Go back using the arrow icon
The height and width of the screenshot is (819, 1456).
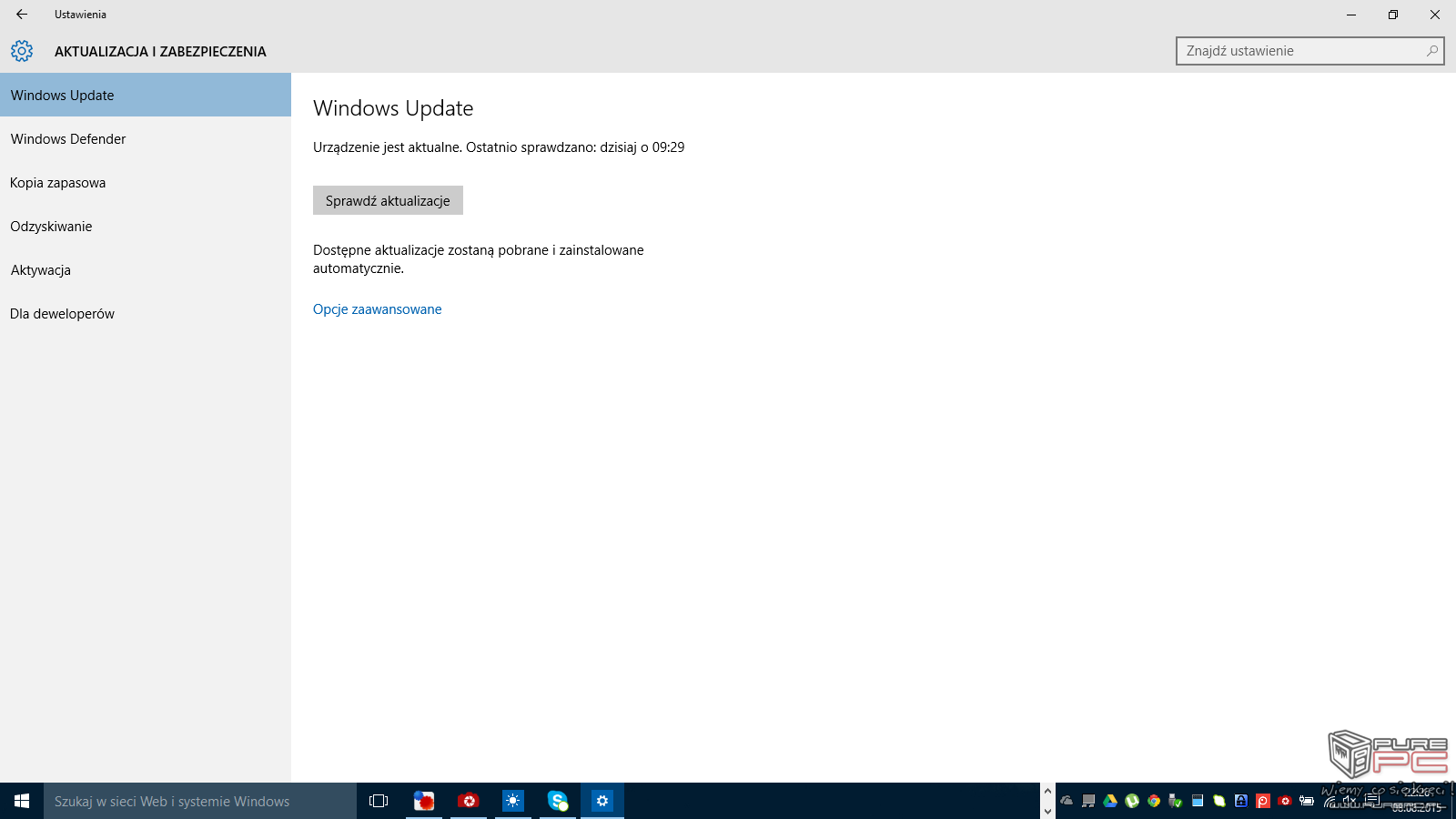pos(22,15)
